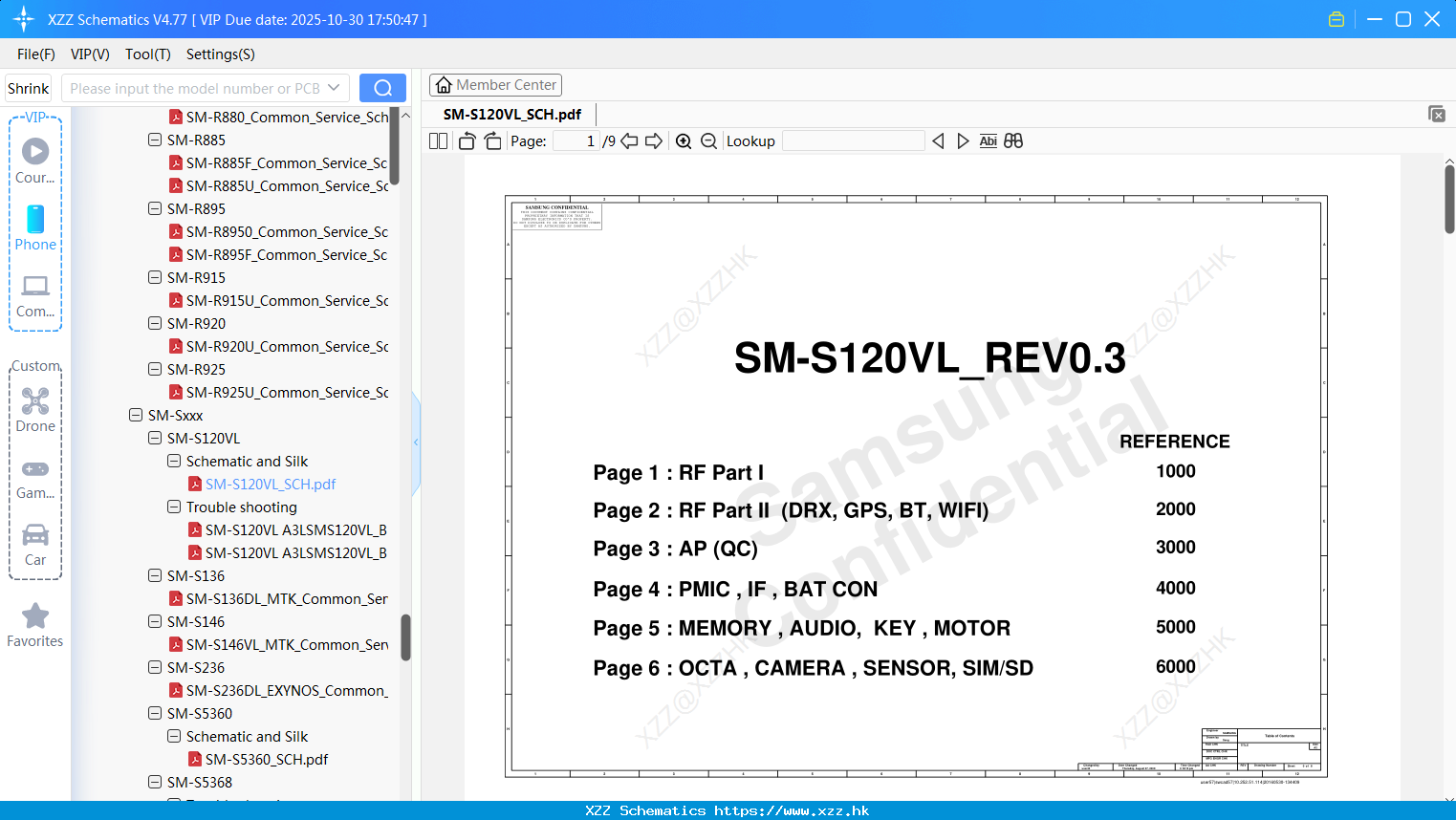Click the yellow toolbox icon in title bar
Image resolution: width=1456 pixels, height=820 pixels.
[1336, 19]
